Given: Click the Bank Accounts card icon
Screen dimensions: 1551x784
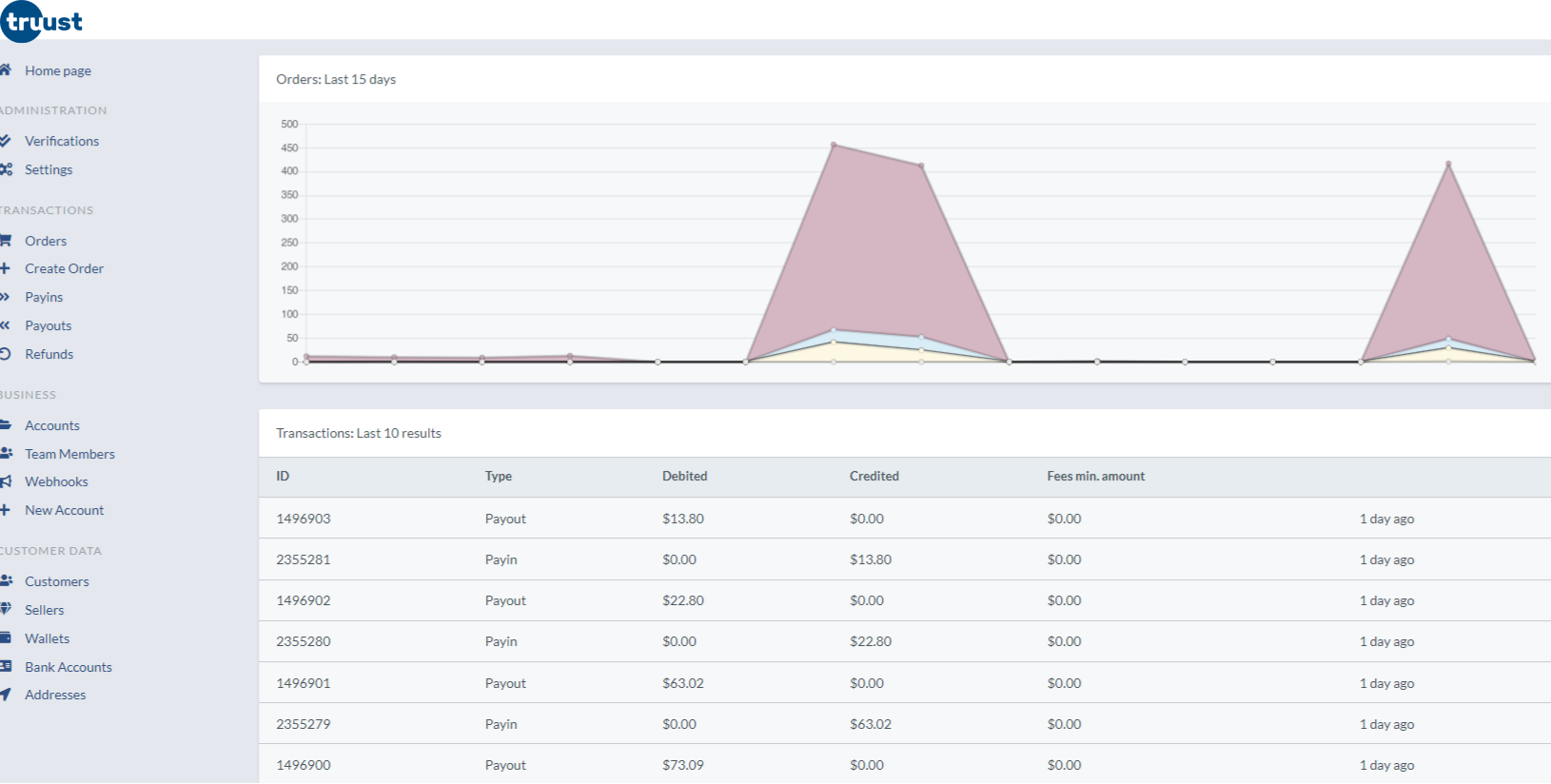Looking at the screenshot, I should click(x=6, y=667).
